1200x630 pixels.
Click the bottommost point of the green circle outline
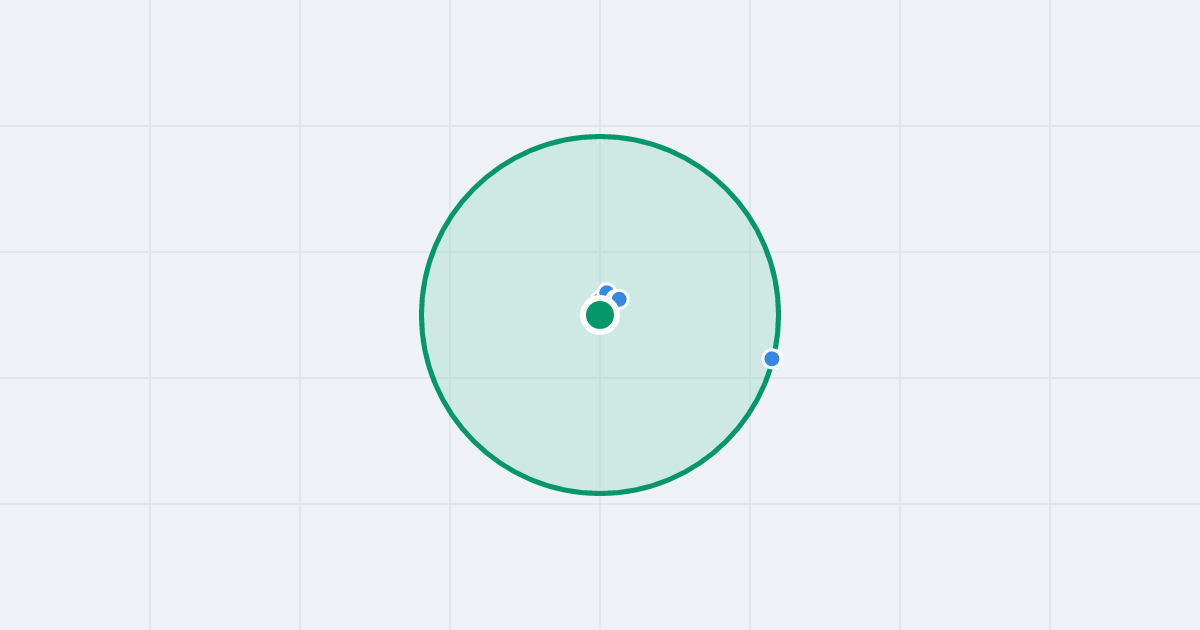click(x=600, y=492)
